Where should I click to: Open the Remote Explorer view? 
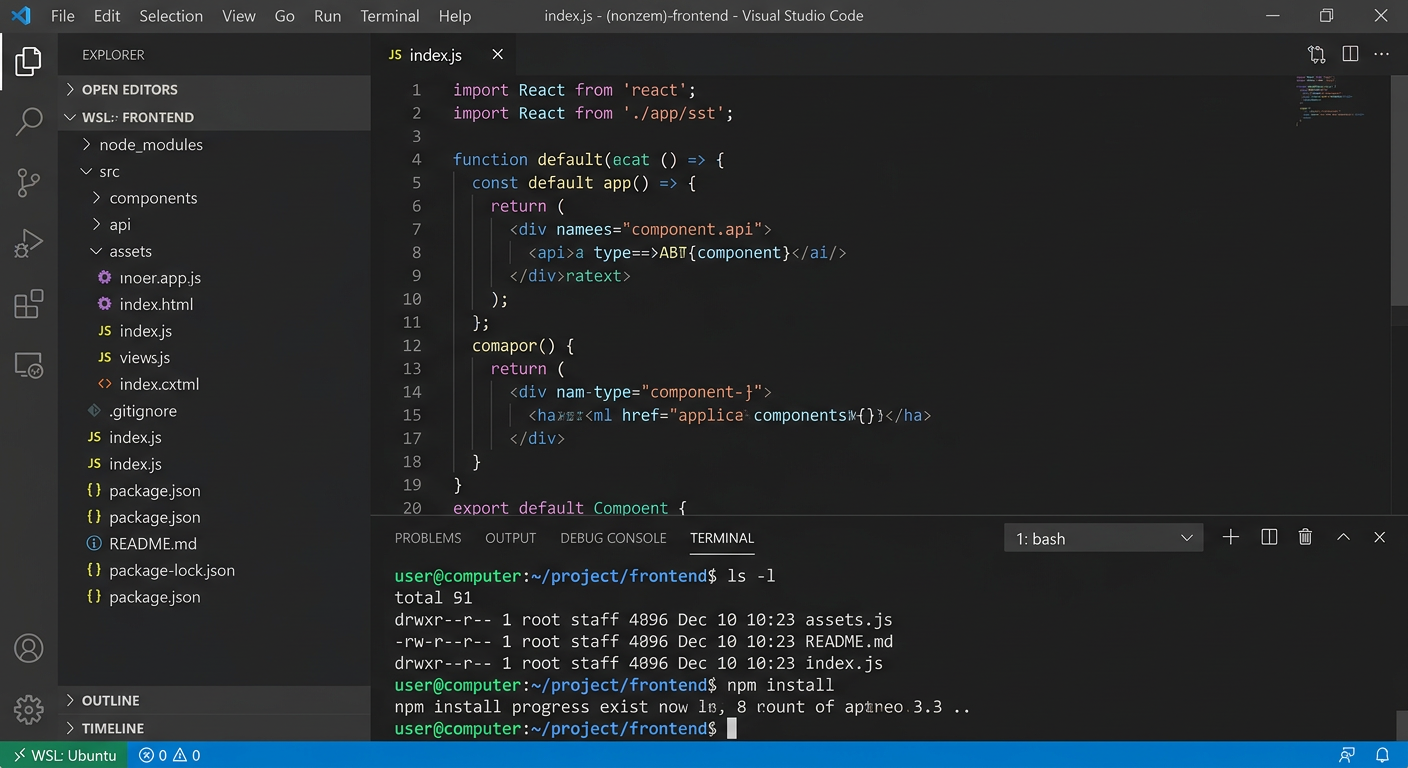29,365
